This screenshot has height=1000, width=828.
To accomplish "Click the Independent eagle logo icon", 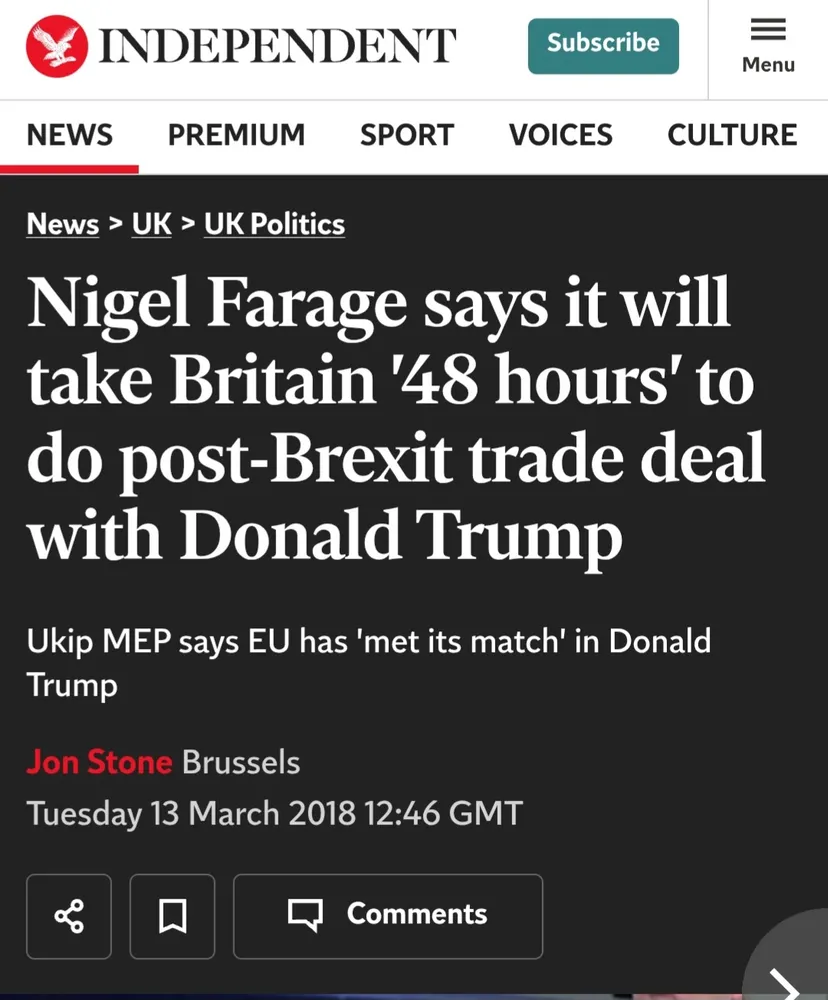I will pyautogui.click(x=57, y=47).
